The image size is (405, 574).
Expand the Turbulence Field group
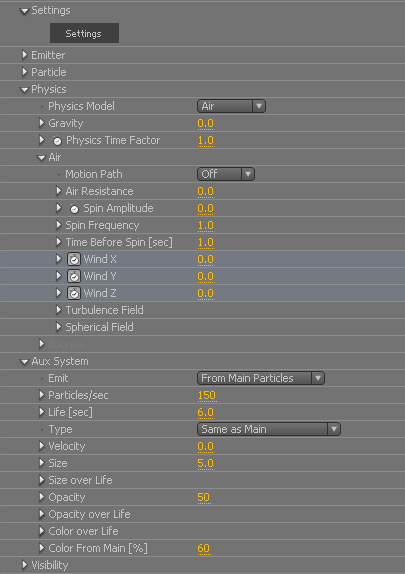(x=59, y=310)
